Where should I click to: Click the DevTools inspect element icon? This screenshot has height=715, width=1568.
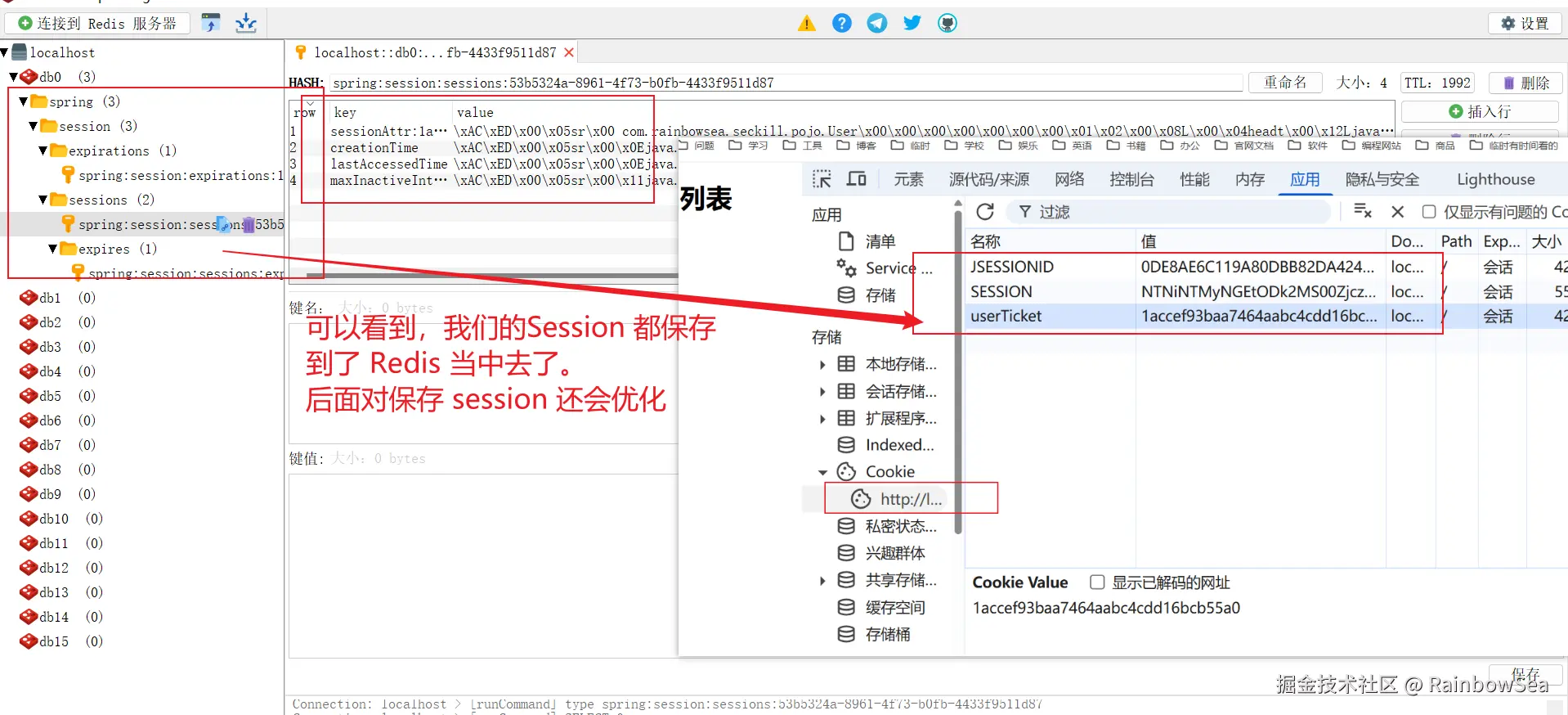coord(822,179)
